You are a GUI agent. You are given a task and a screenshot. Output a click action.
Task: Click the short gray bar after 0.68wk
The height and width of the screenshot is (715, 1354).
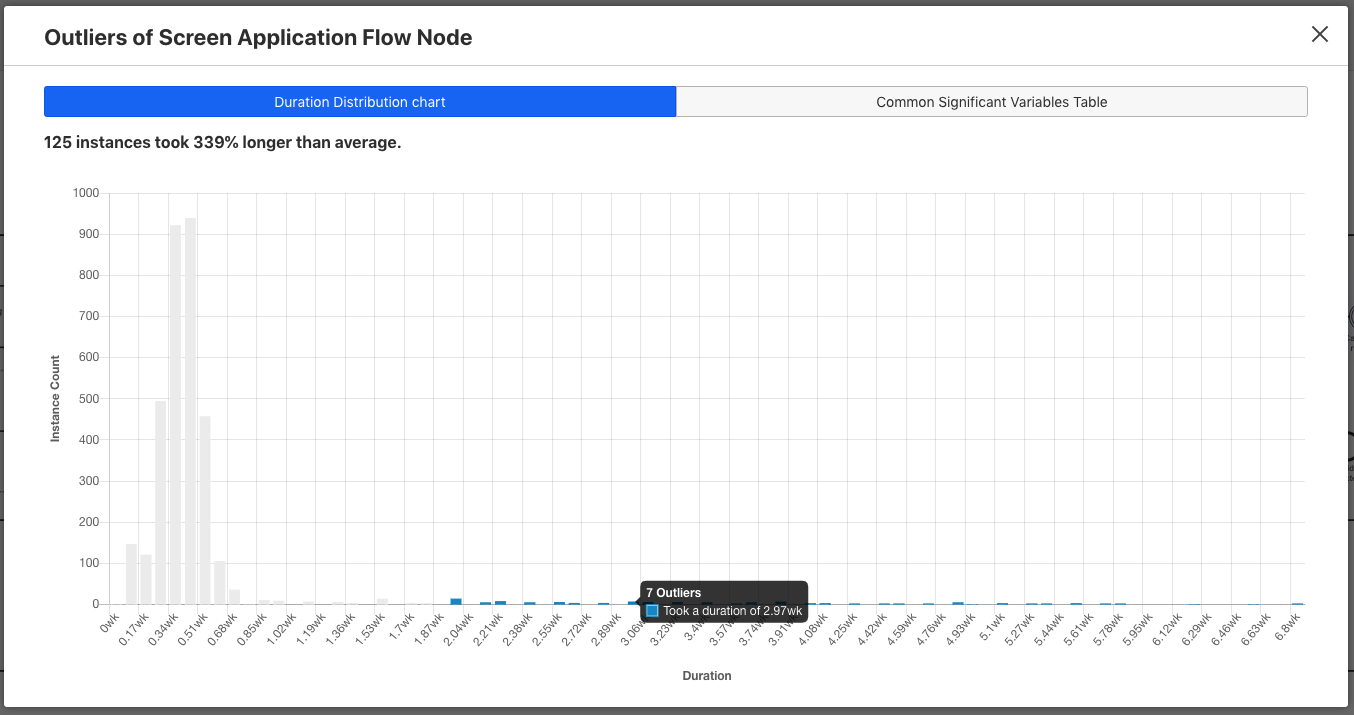(x=235, y=597)
